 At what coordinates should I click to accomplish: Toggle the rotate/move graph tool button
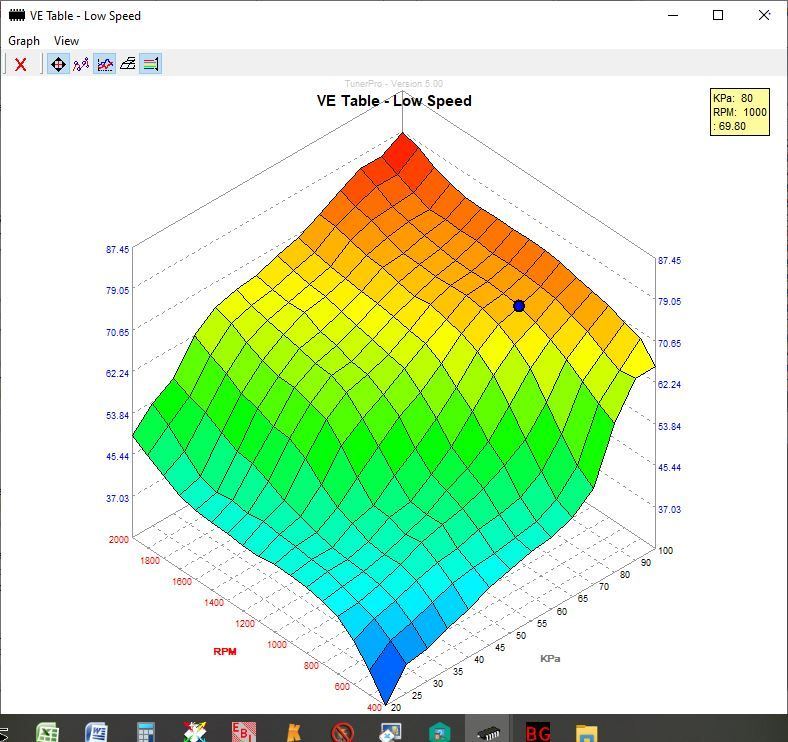(x=58, y=64)
